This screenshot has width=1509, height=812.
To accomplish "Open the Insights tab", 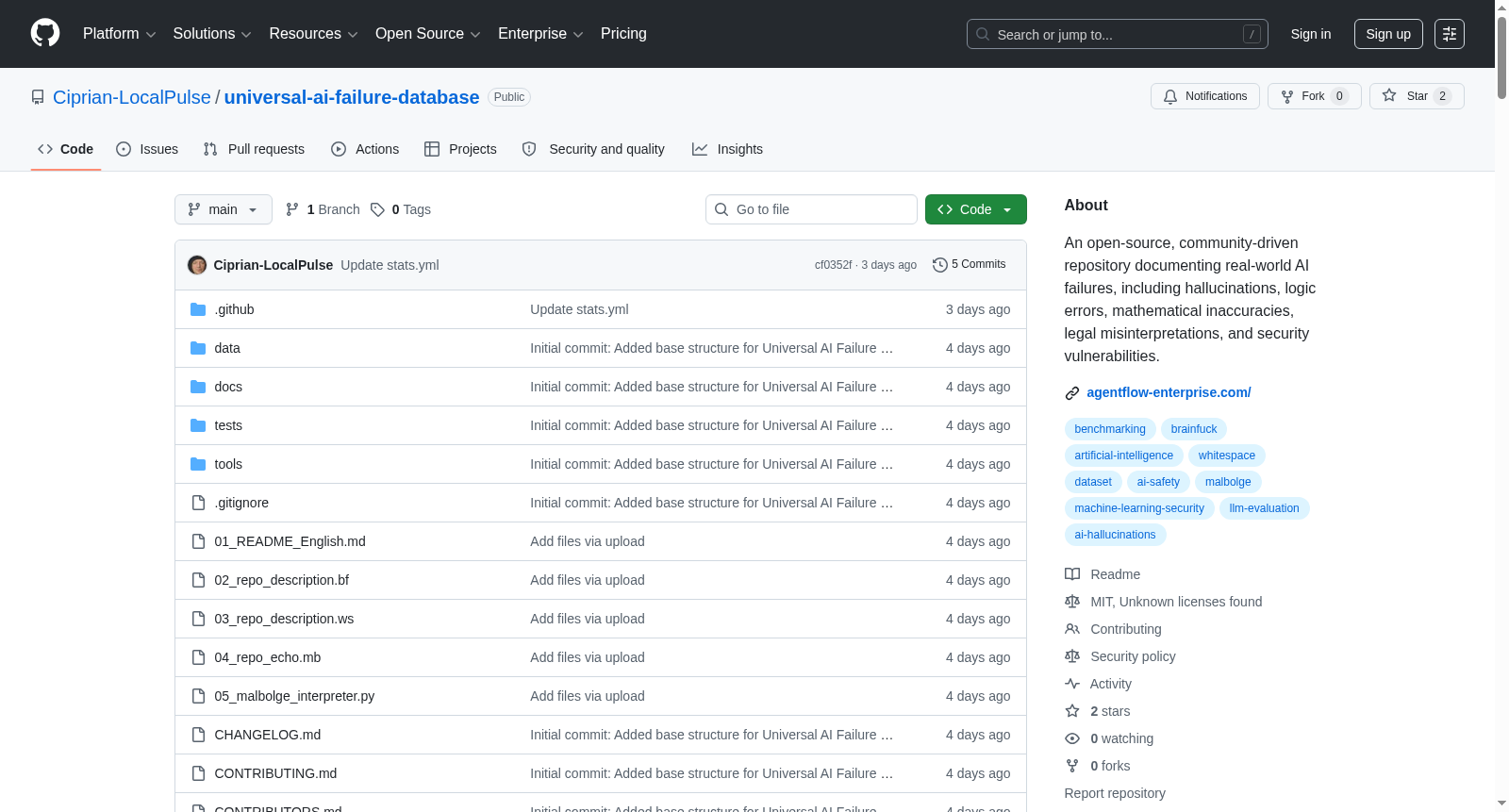I will pyautogui.click(x=727, y=149).
